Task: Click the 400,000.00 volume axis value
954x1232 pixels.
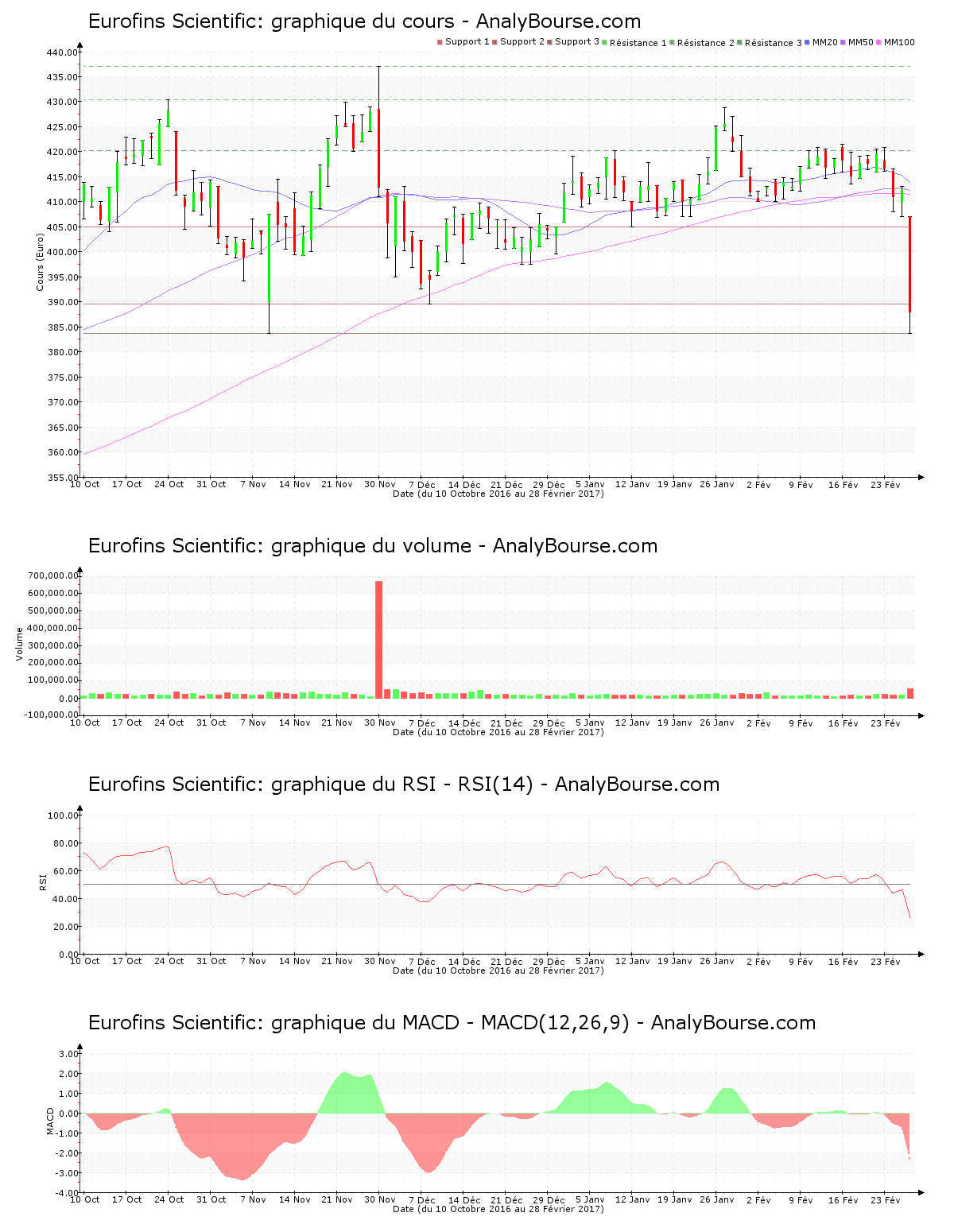Action: coord(52,628)
